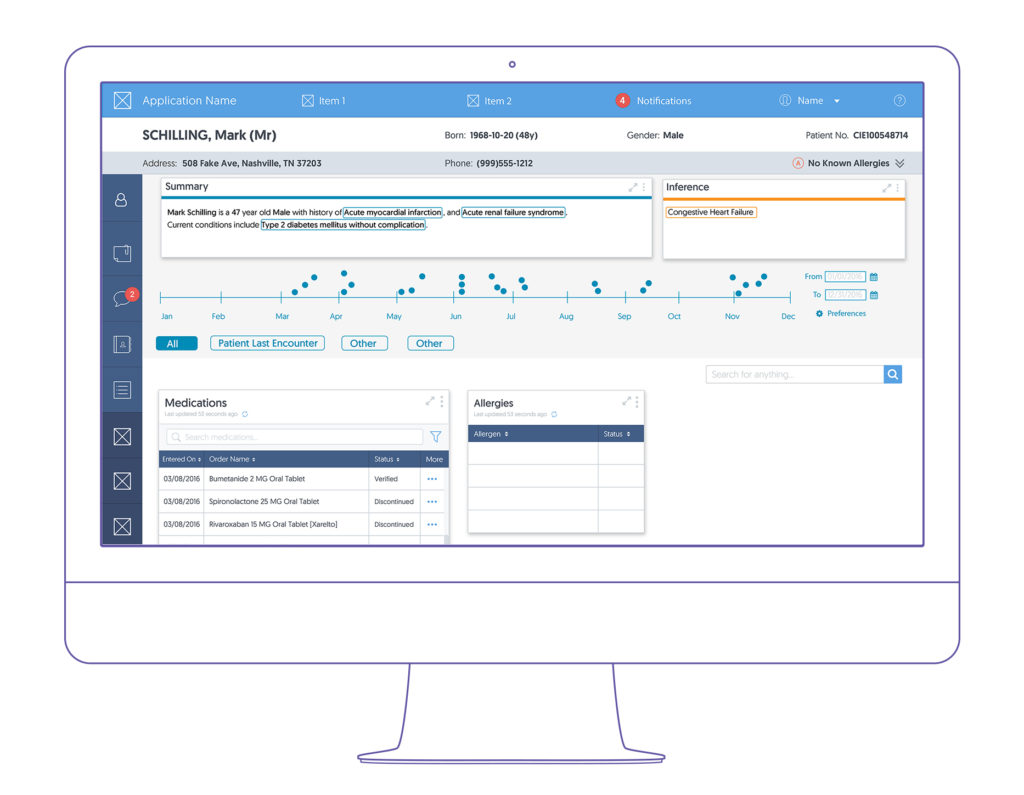
Task: Open the patient profile icon in sidebar
Action: click(121, 200)
